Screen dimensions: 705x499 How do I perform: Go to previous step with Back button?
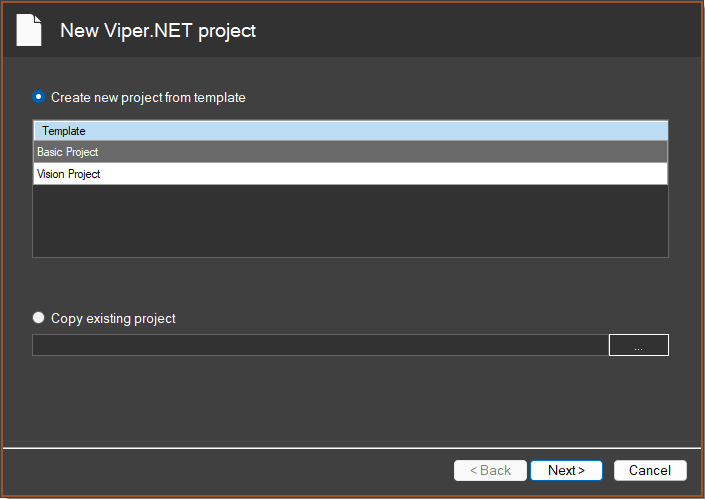click(x=490, y=470)
